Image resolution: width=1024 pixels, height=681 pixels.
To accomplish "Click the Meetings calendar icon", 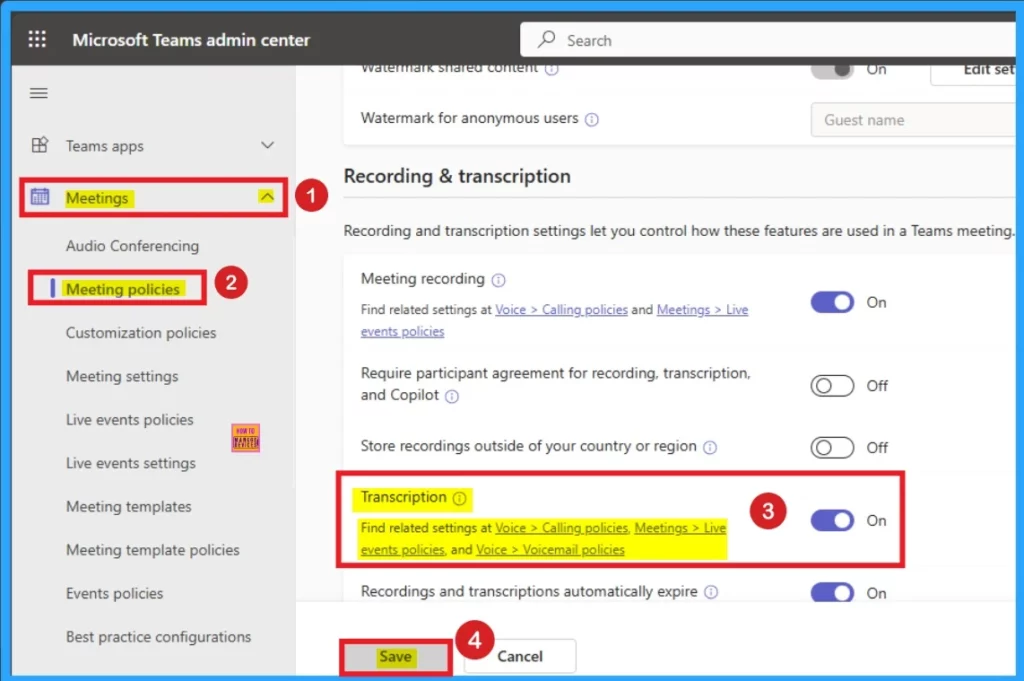I will 40,197.
